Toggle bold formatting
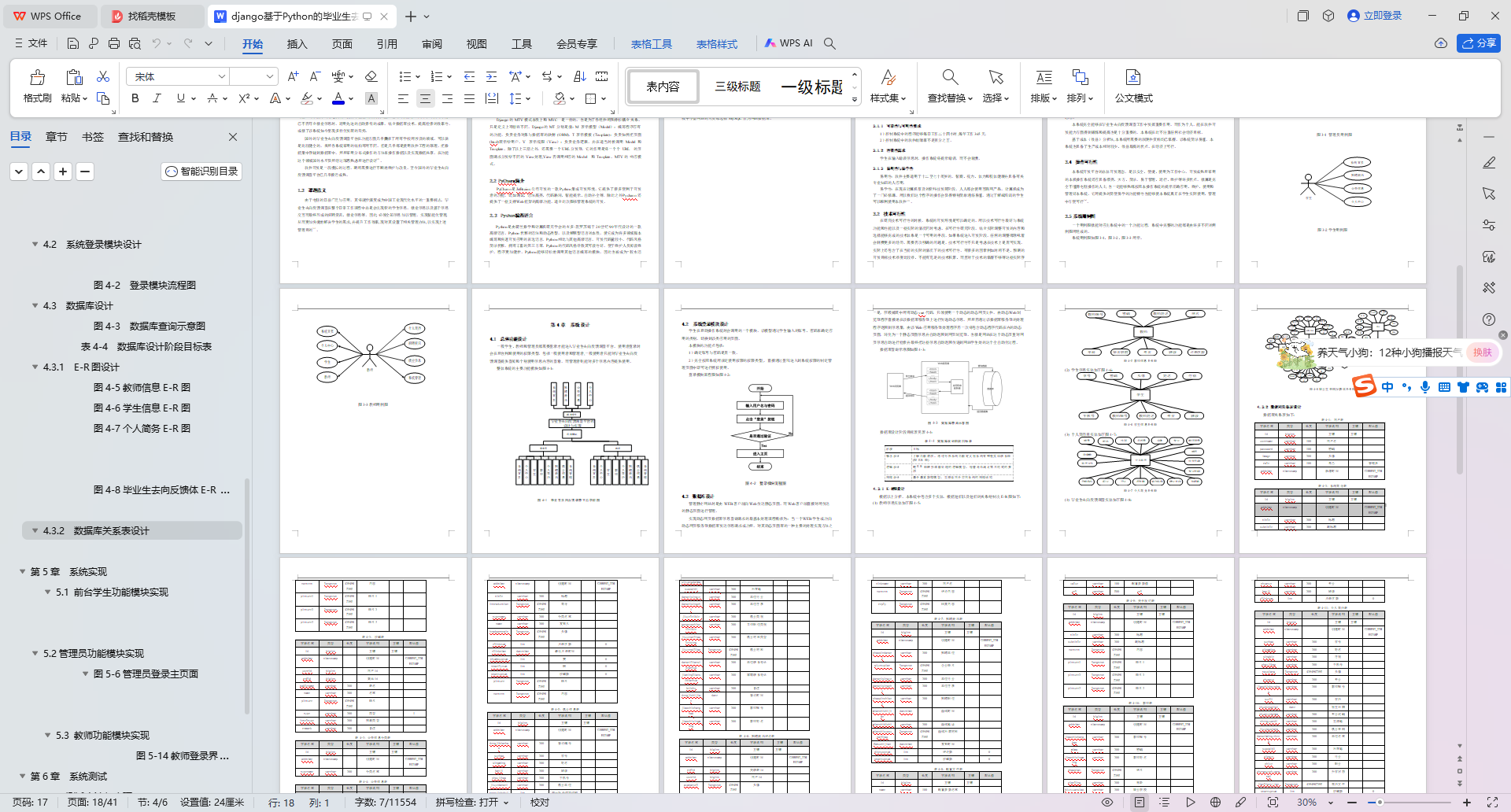The image size is (1511, 812). (135, 98)
